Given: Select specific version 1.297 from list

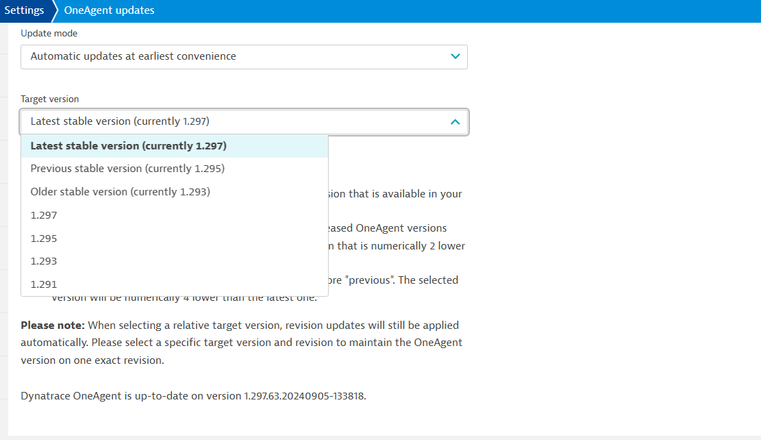Looking at the screenshot, I should 44,215.
